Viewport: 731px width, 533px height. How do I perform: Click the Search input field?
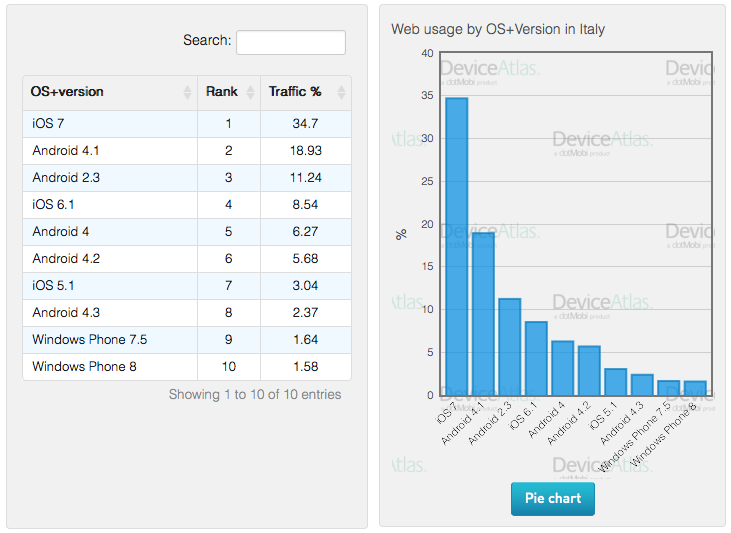[290, 42]
